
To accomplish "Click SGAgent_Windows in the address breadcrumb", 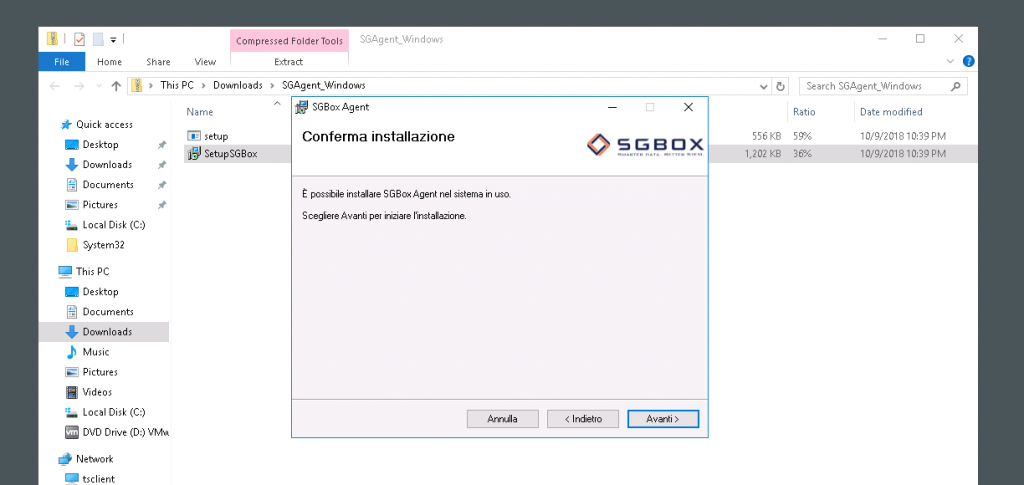I will click(323, 86).
